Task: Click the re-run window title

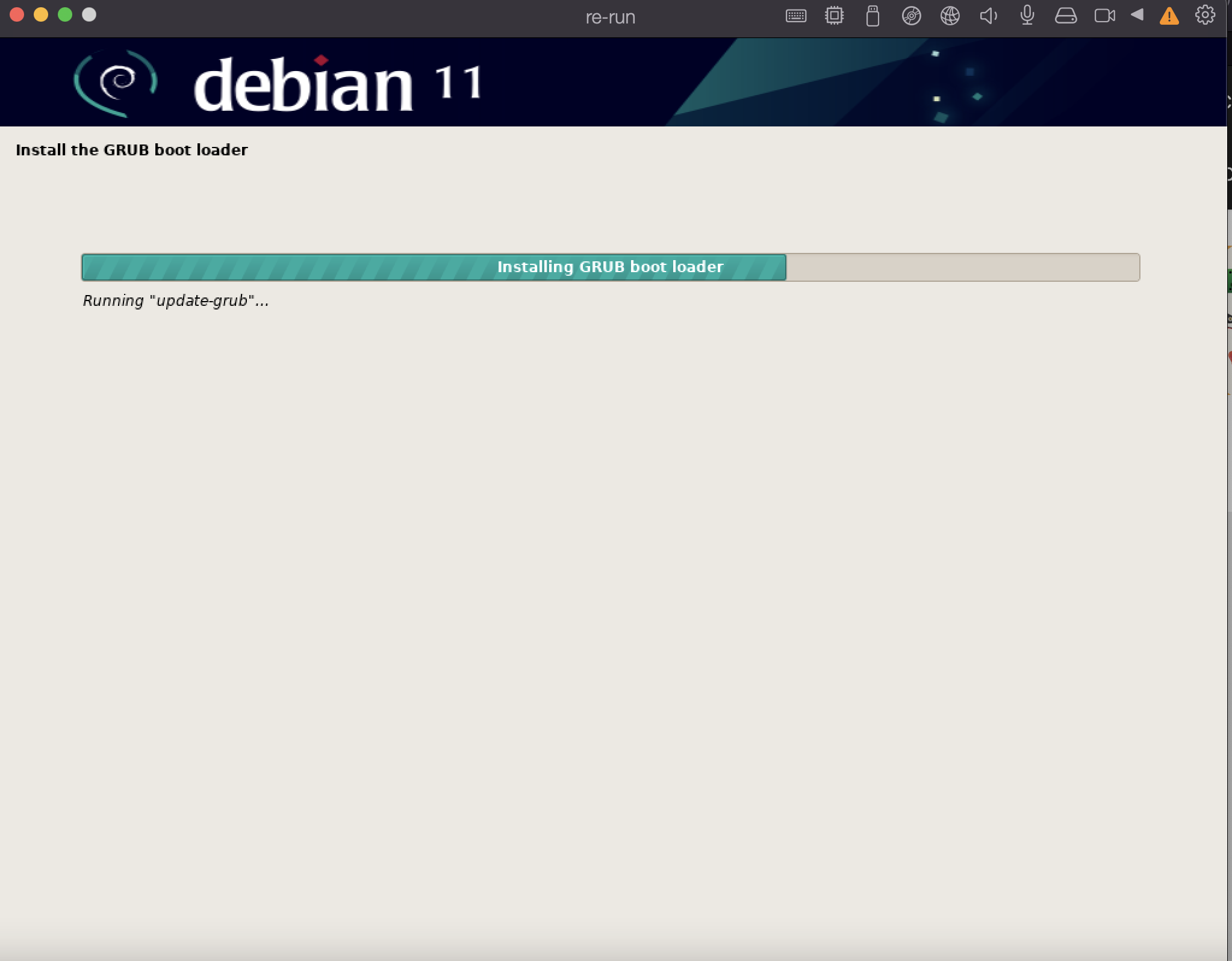Action: [611, 17]
